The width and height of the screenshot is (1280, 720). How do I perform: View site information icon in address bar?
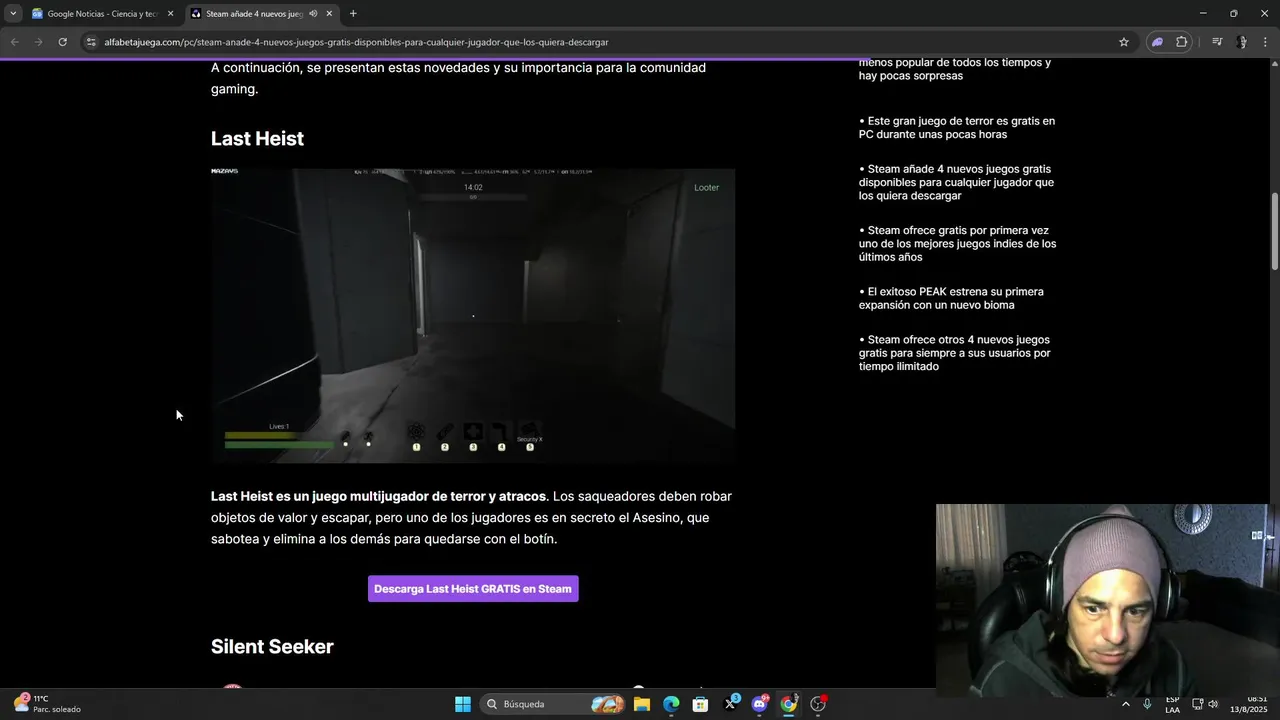pos(91,42)
